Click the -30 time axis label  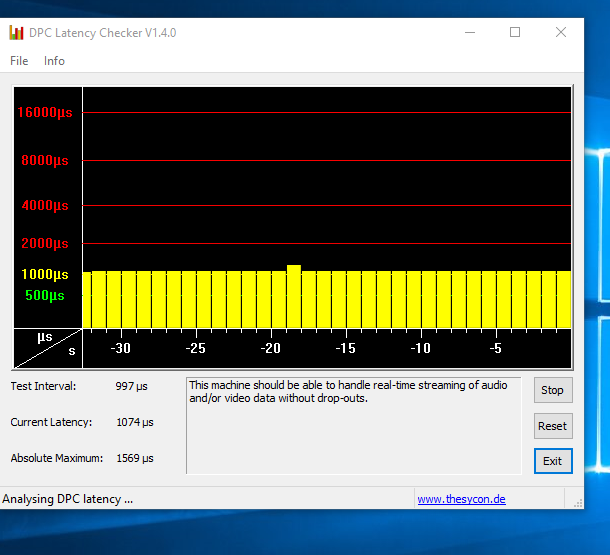click(x=120, y=348)
